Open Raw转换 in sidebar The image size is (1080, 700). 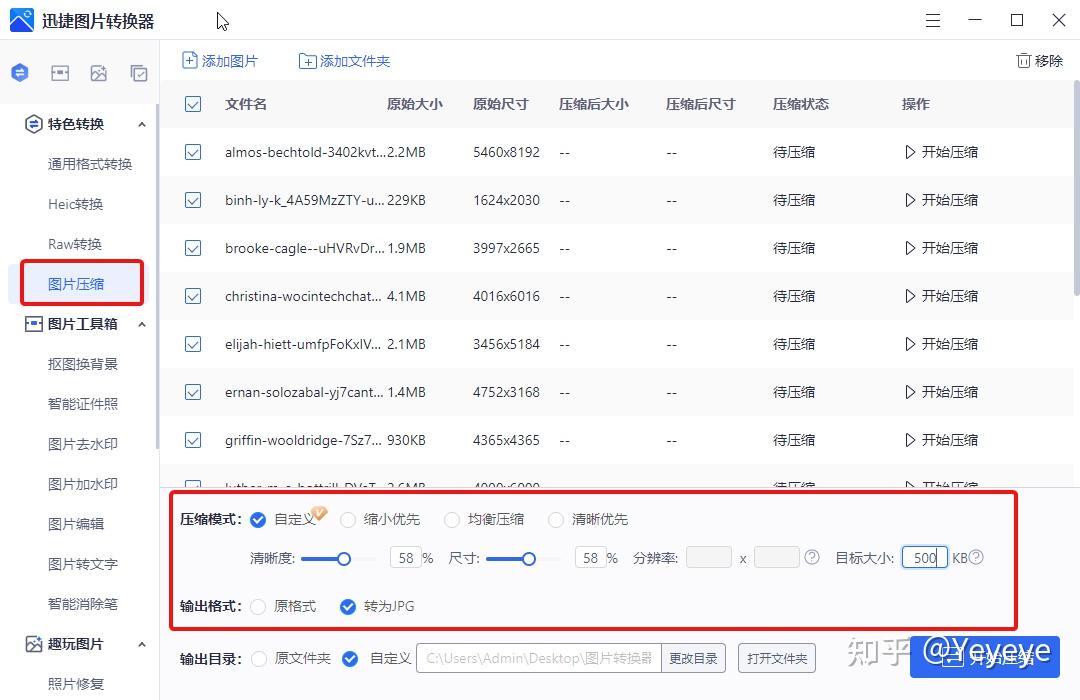[x=74, y=244]
